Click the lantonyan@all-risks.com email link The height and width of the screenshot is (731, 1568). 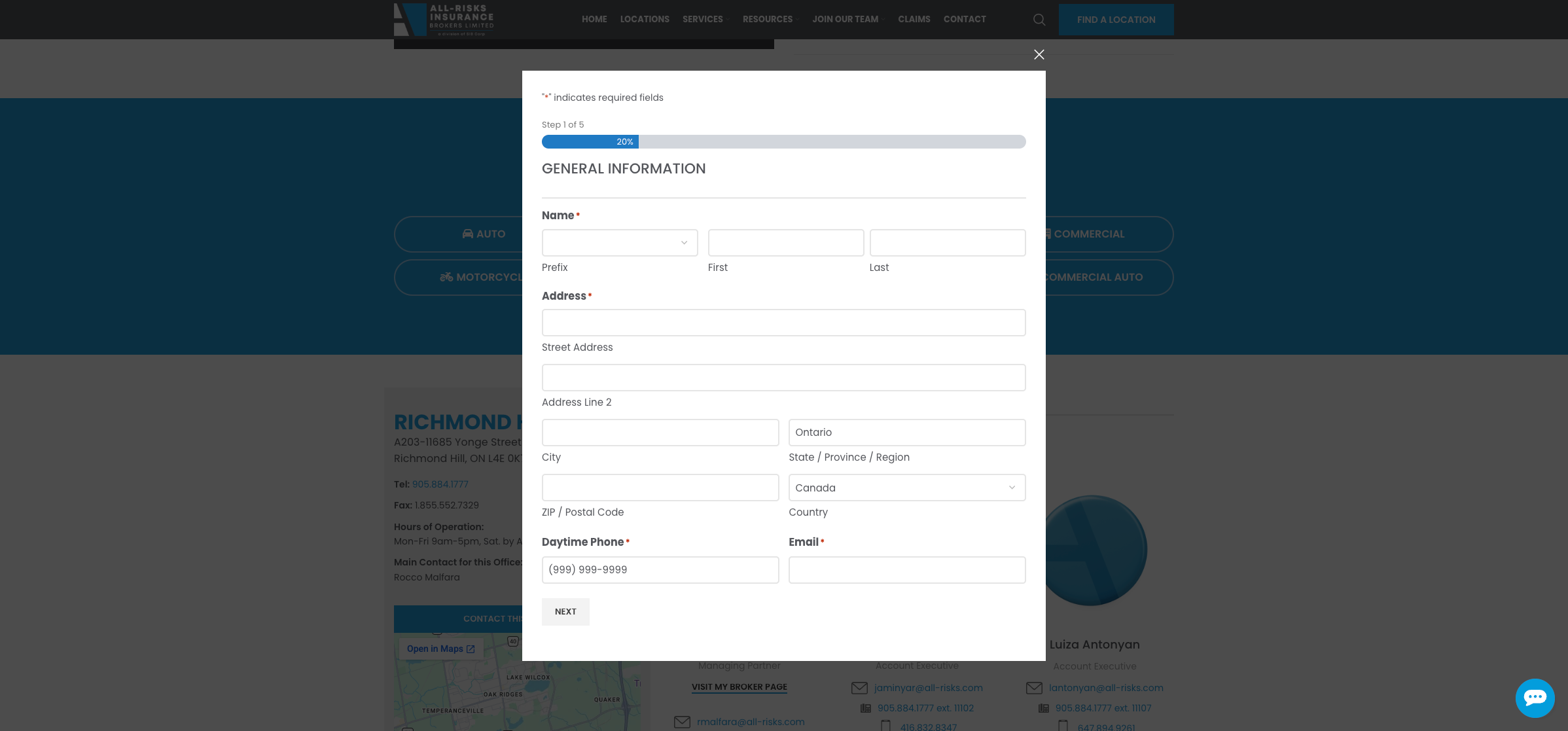pyautogui.click(x=1106, y=688)
